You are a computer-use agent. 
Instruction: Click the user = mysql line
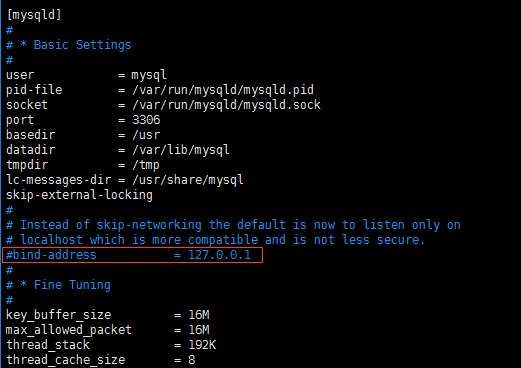click(x=86, y=75)
